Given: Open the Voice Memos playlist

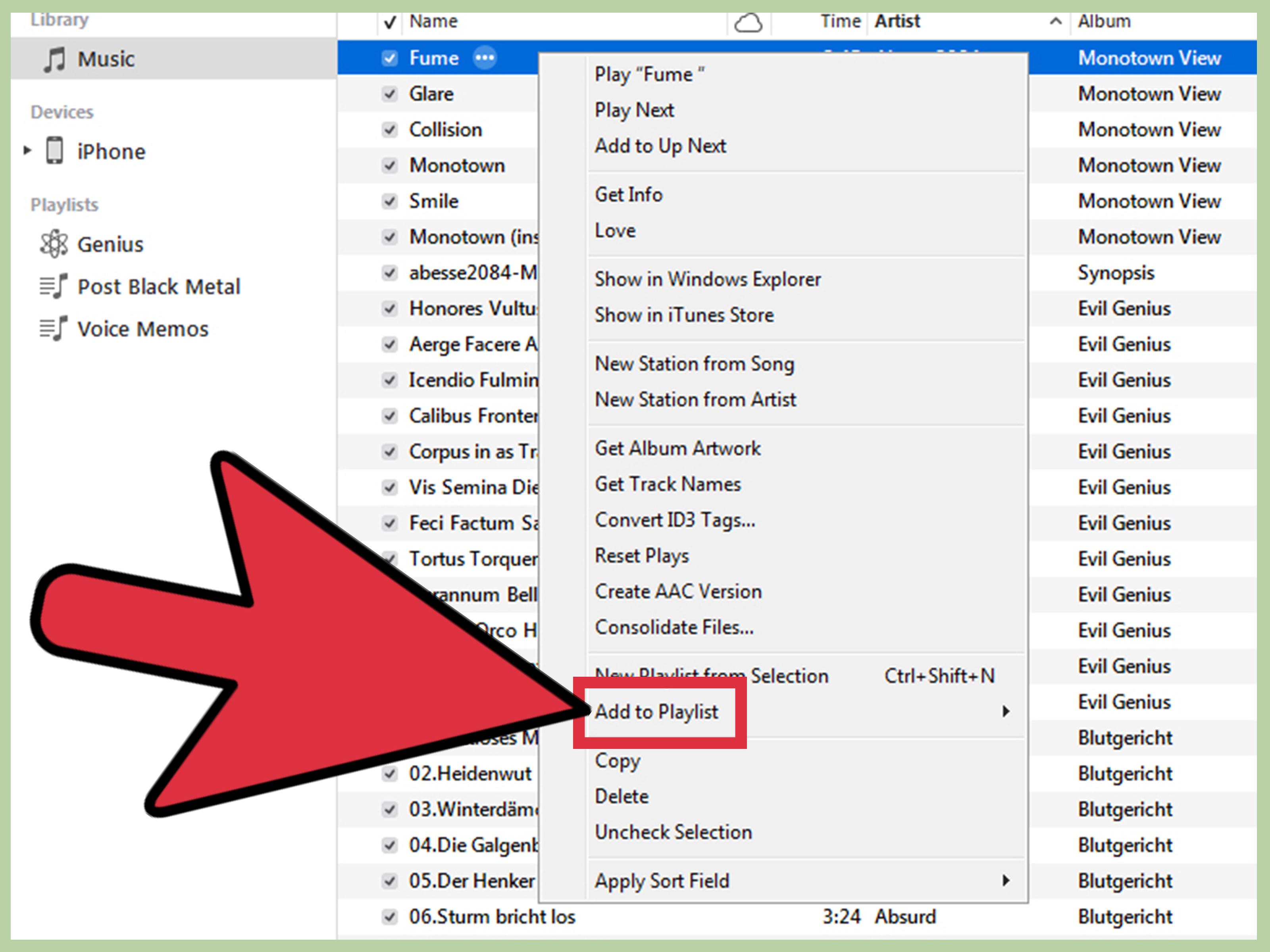Looking at the screenshot, I should click(143, 329).
